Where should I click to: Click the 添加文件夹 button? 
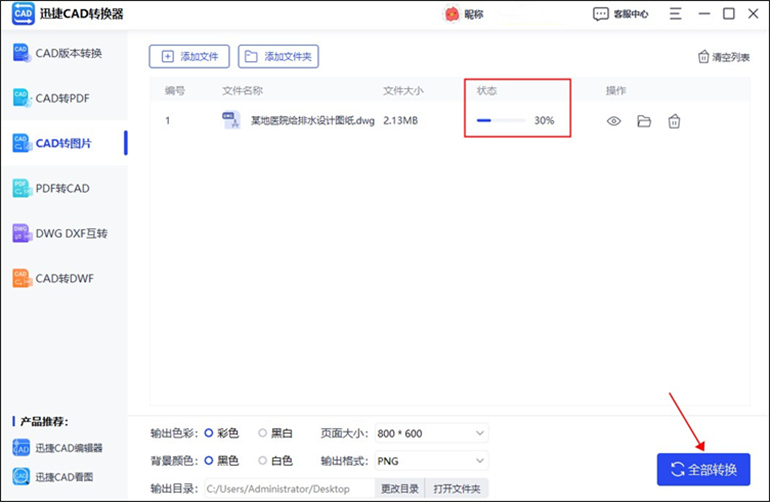278,56
